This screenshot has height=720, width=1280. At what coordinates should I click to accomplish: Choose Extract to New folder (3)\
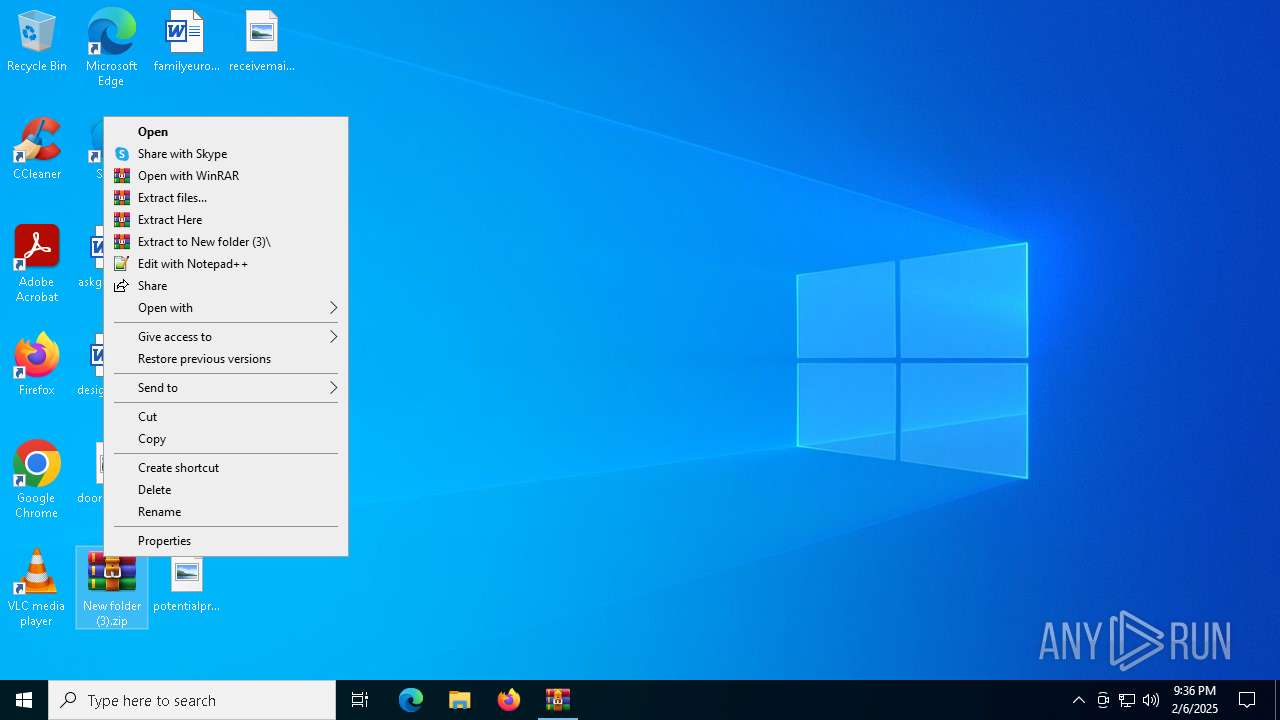(226, 242)
